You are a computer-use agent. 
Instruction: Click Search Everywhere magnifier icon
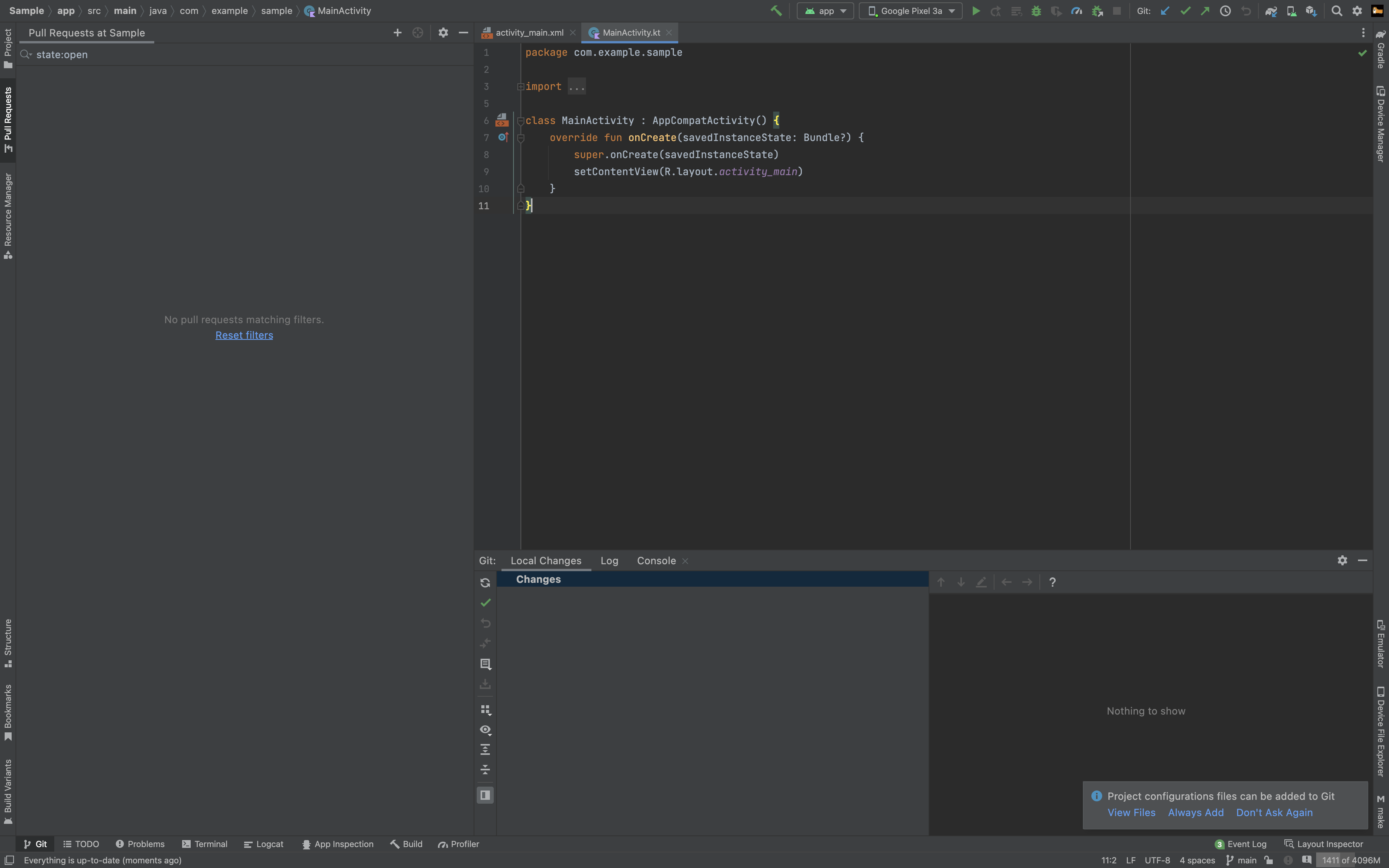click(1336, 11)
